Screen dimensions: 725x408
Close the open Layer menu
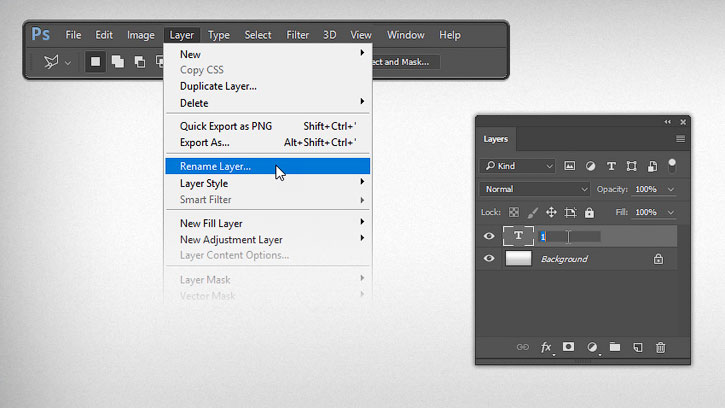(x=182, y=35)
